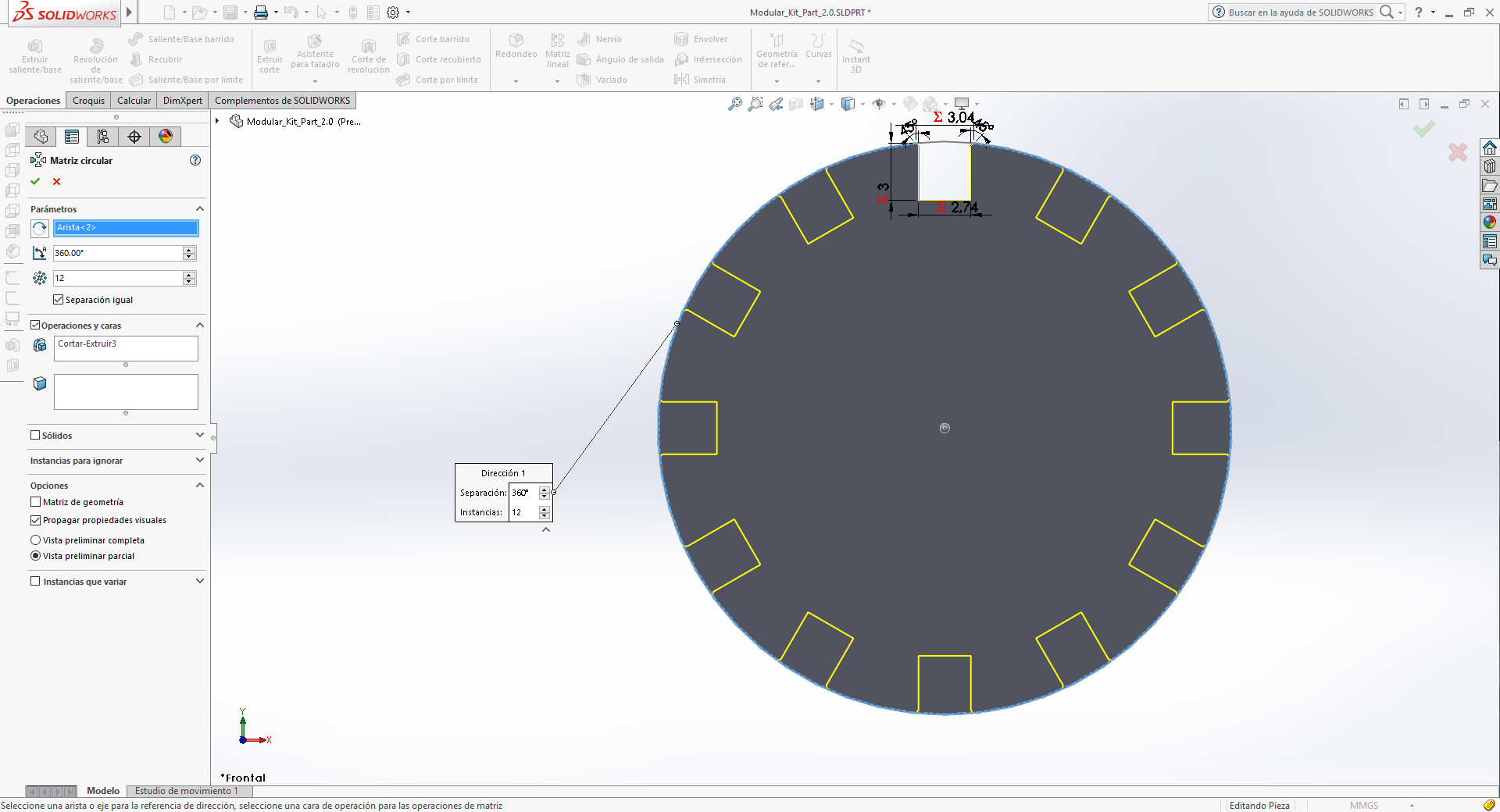
Task: Select the Revolución de saliente/base tool
Action: tap(95, 61)
